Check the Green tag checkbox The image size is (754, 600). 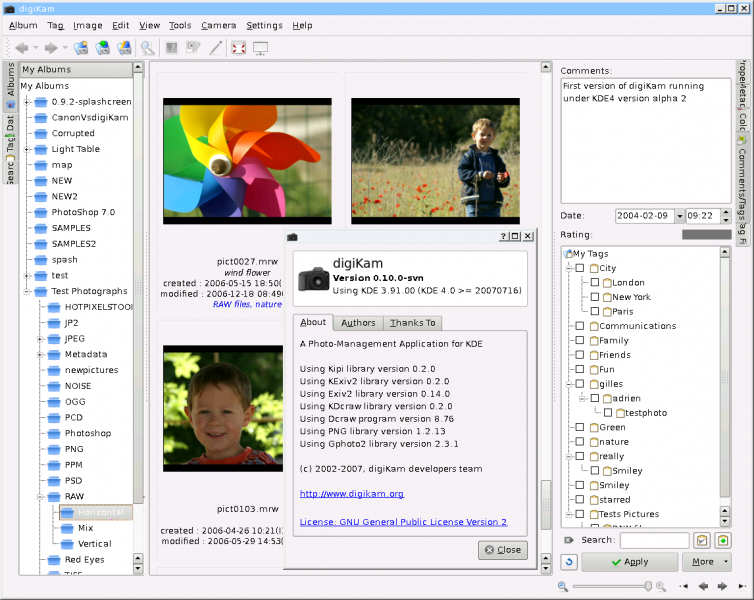[x=580, y=427]
